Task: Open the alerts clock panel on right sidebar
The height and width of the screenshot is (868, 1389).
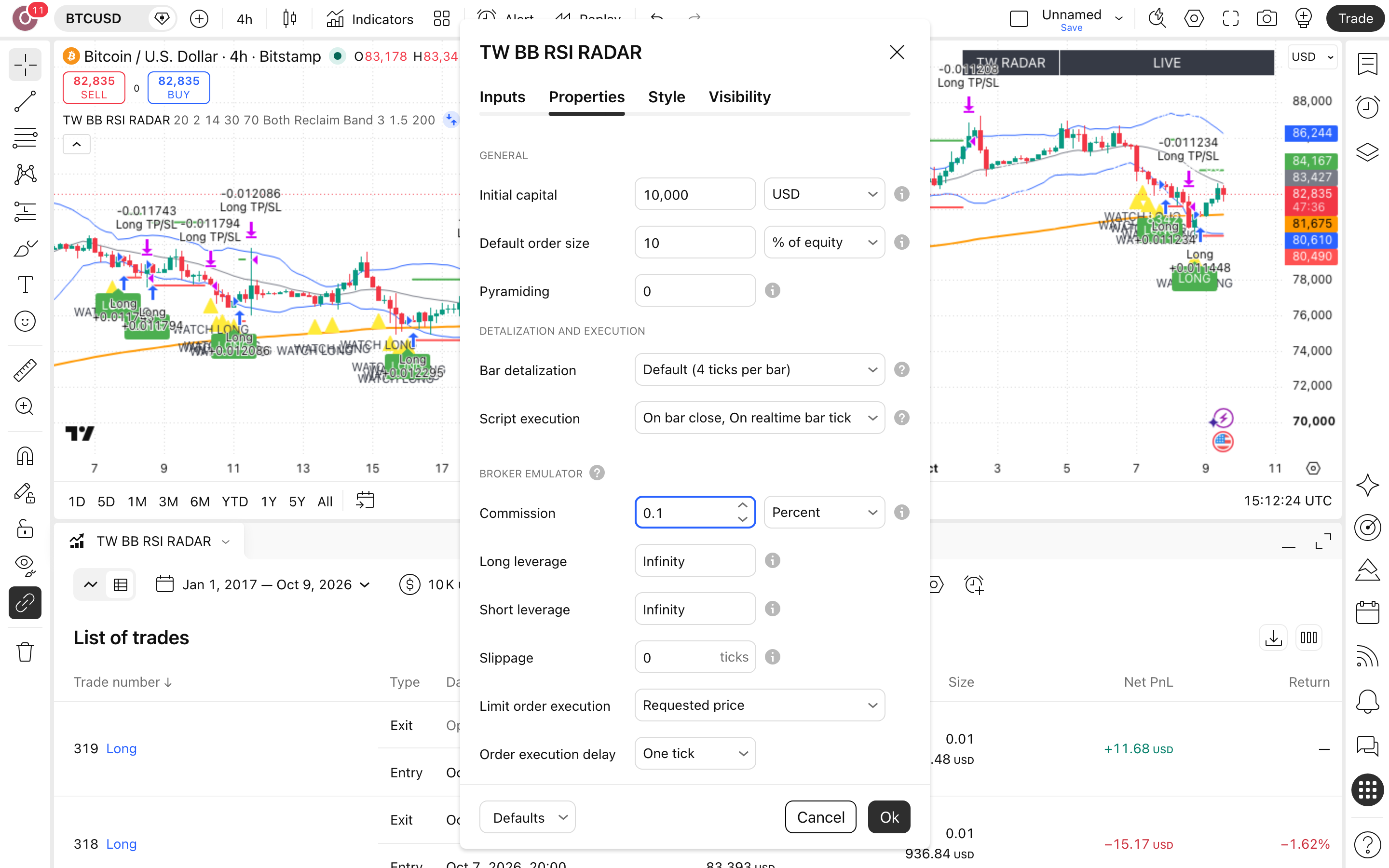Action: pyautogui.click(x=1367, y=108)
